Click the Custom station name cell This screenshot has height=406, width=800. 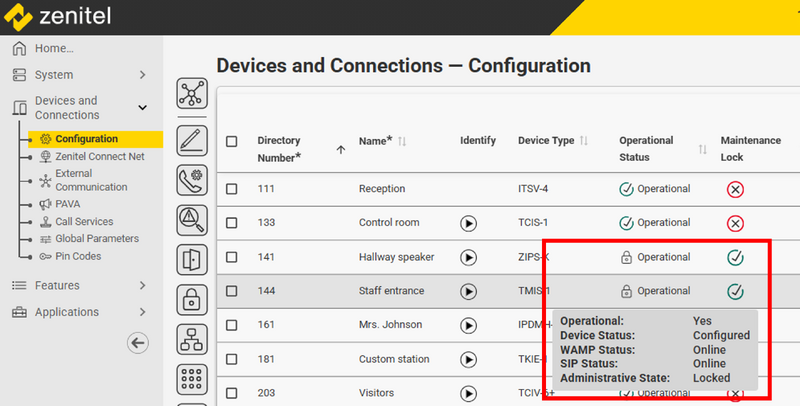(394, 359)
